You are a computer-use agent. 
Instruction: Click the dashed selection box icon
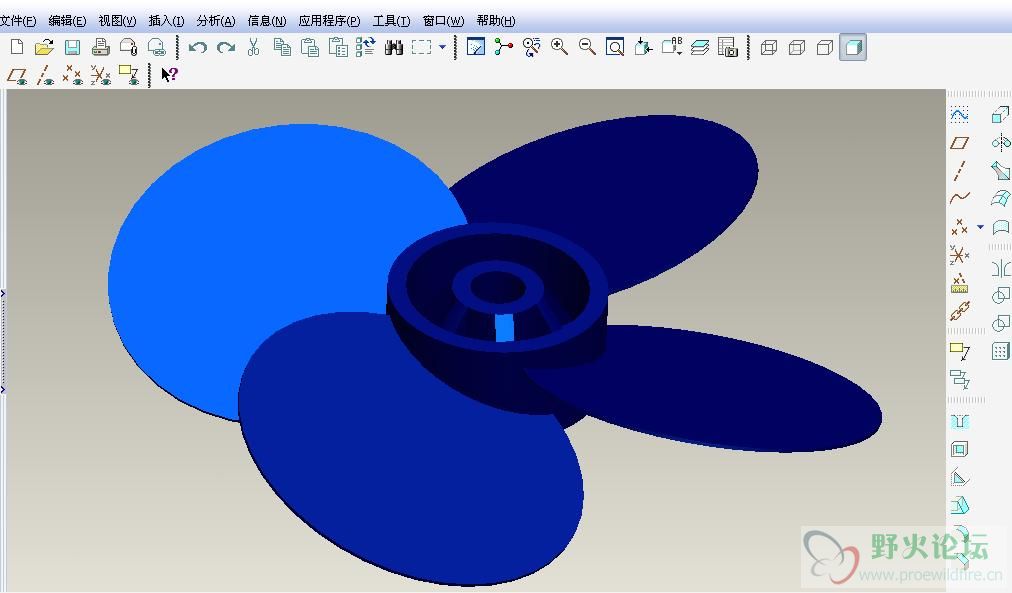421,47
